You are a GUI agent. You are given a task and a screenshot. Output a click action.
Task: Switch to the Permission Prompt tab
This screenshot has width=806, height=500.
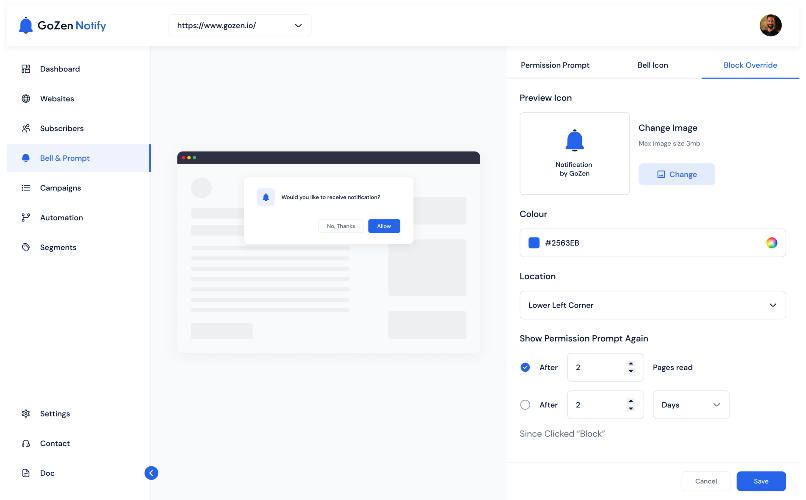pyautogui.click(x=555, y=65)
